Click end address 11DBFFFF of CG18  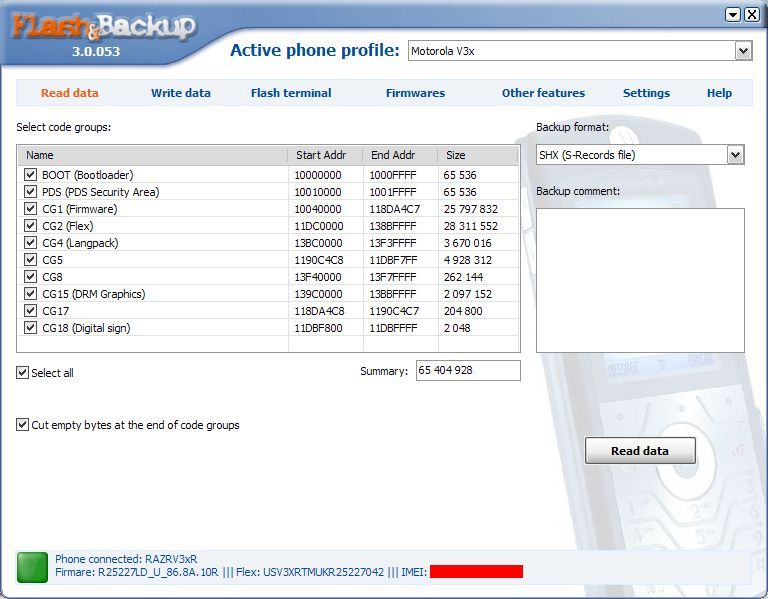[393, 328]
